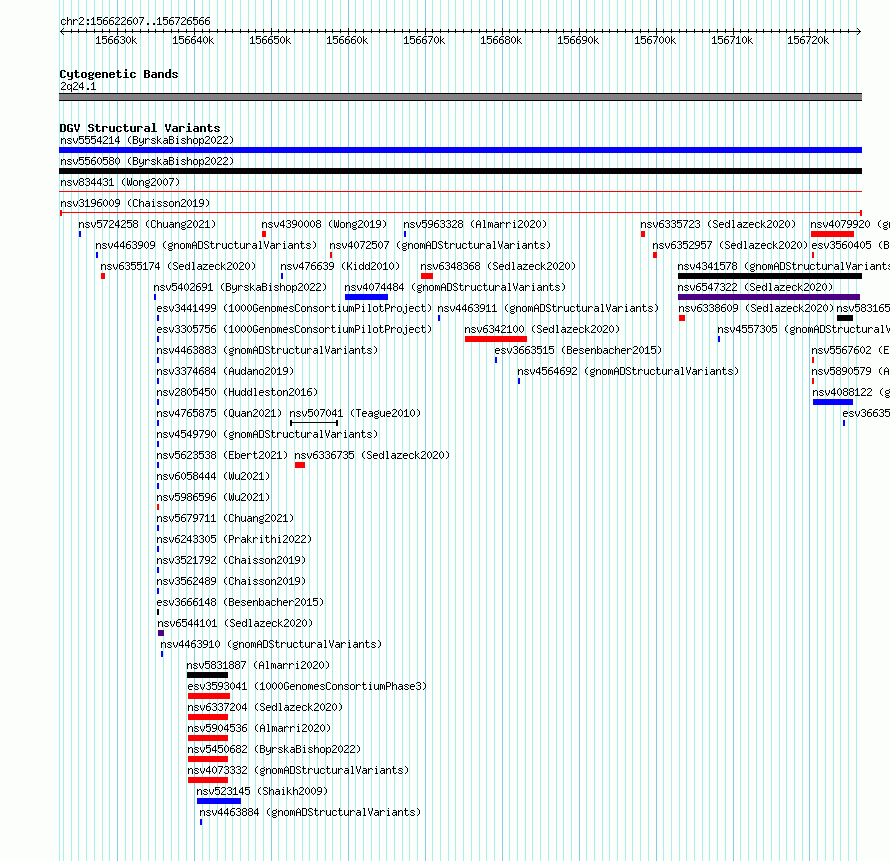
Task: Click the 156670k ruler position
Action: click(x=424, y=40)
